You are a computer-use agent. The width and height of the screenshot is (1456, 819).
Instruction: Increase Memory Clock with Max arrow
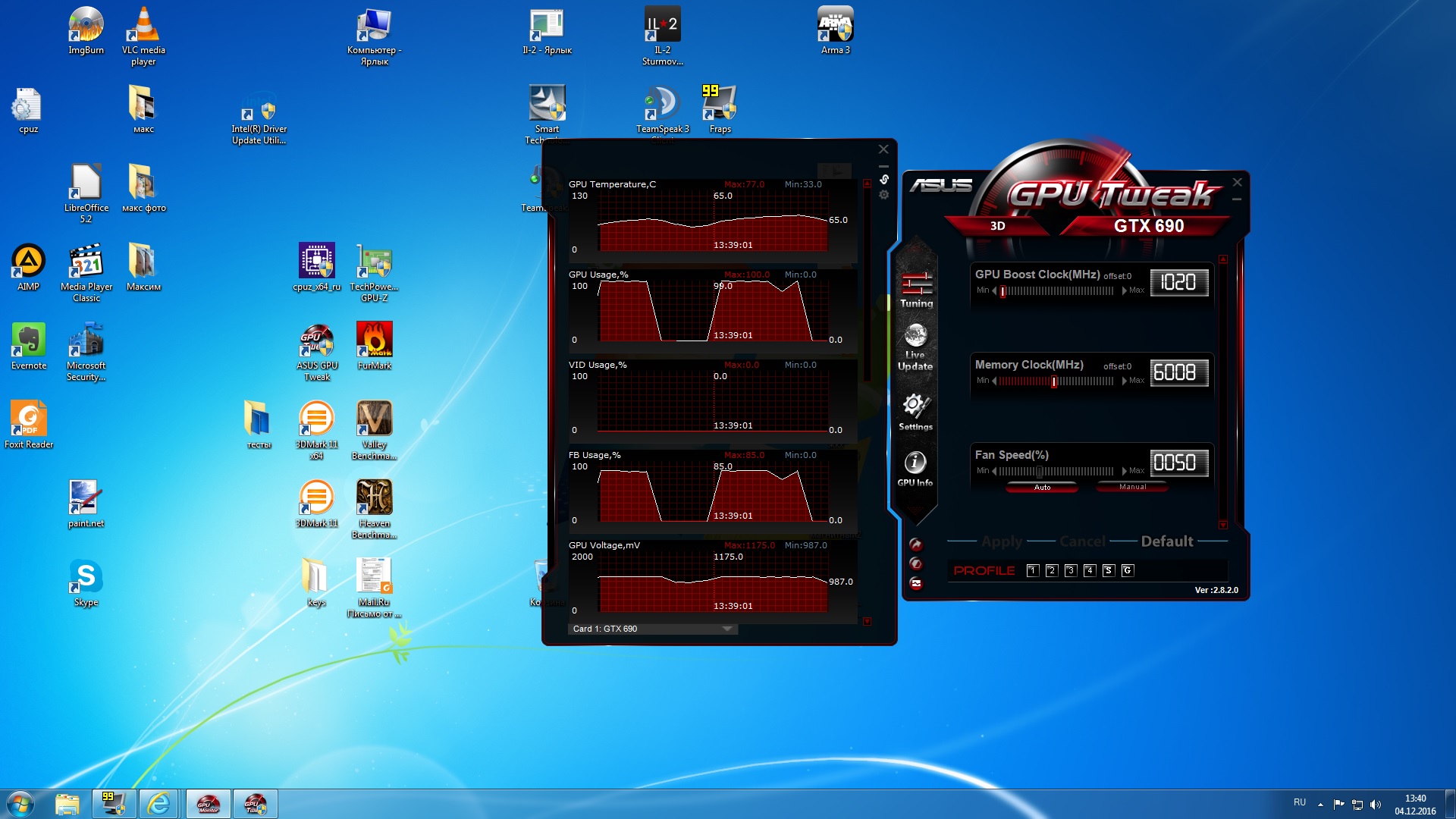(1124, 381)
